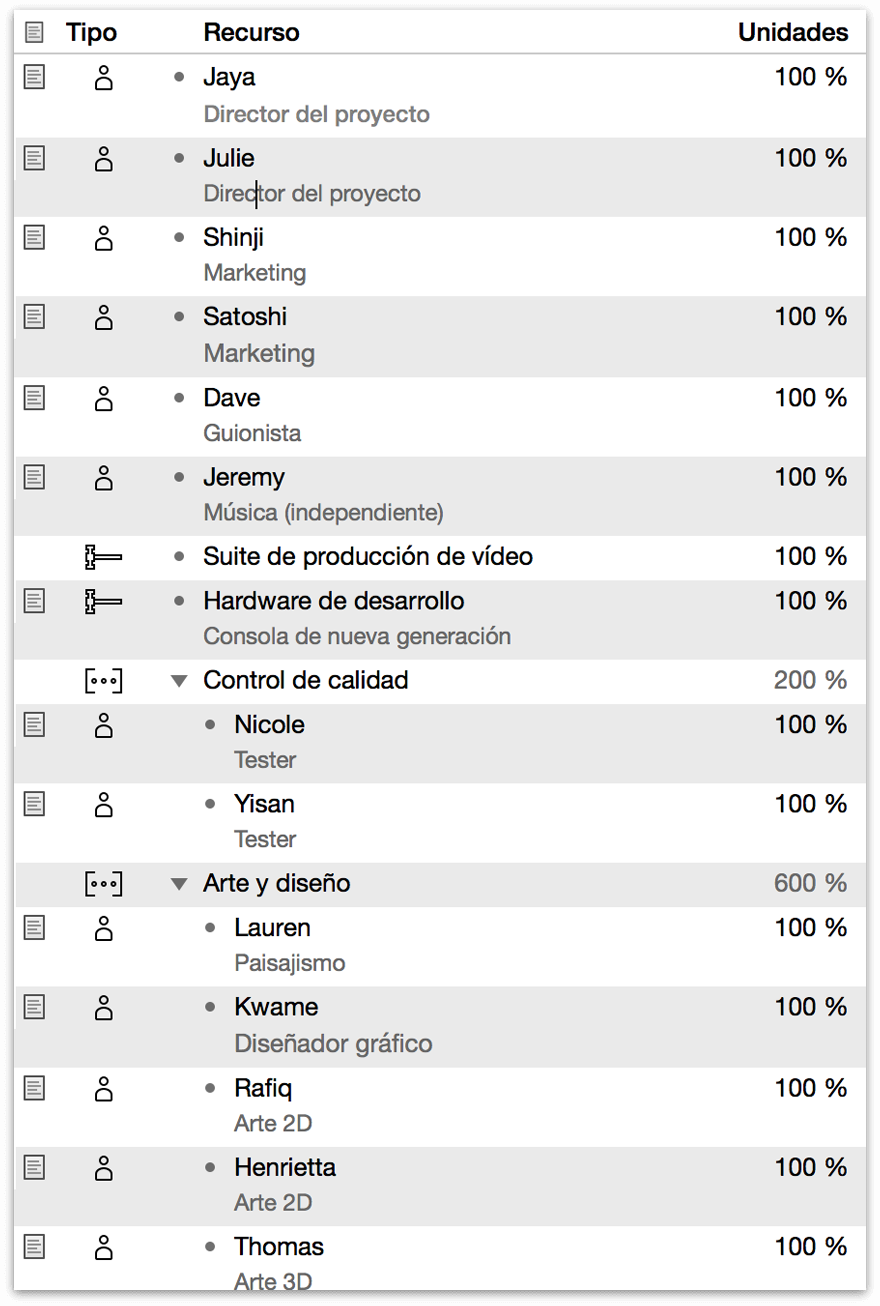Click the 200 % units value of Control de calidad
880x1306 pixels.
[813, 680]
